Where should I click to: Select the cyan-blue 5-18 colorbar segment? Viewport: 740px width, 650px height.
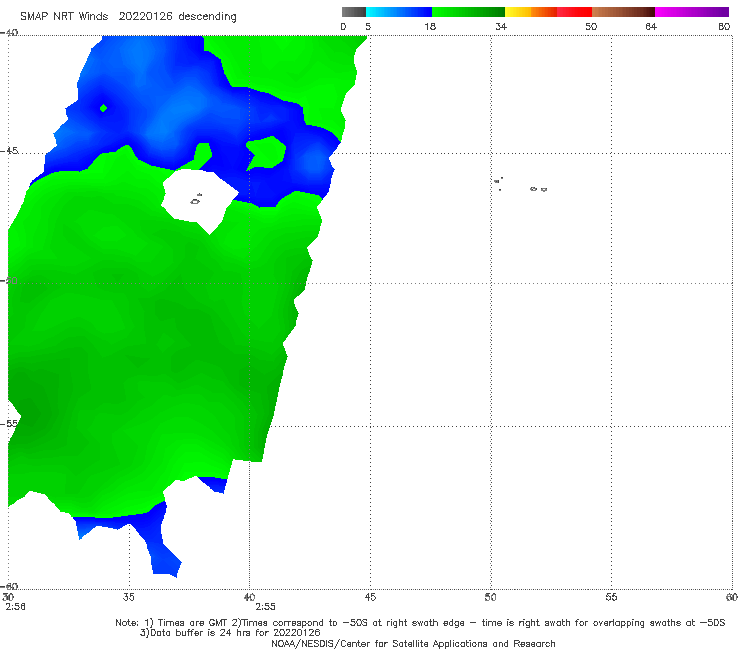(399, 12)
